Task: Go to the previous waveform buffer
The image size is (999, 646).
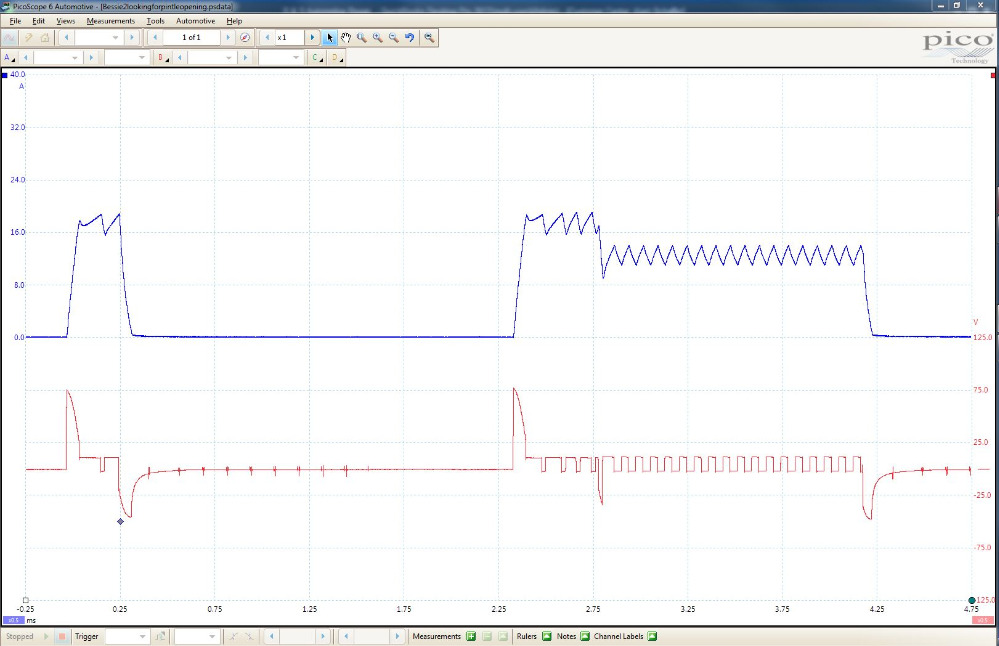Action: click(x=155, y=38)
